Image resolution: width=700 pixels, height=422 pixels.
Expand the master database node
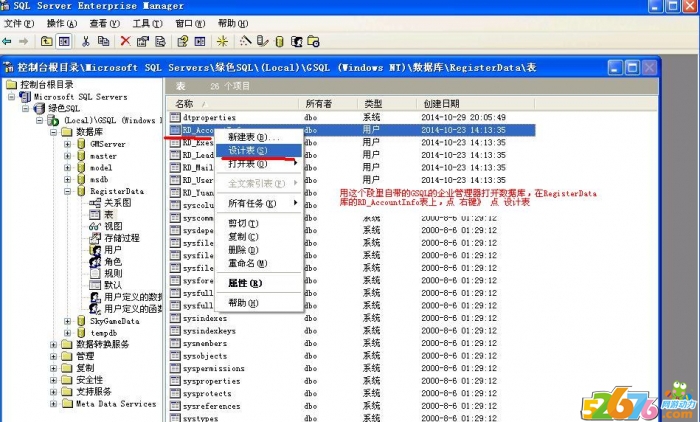click(67, 156)
